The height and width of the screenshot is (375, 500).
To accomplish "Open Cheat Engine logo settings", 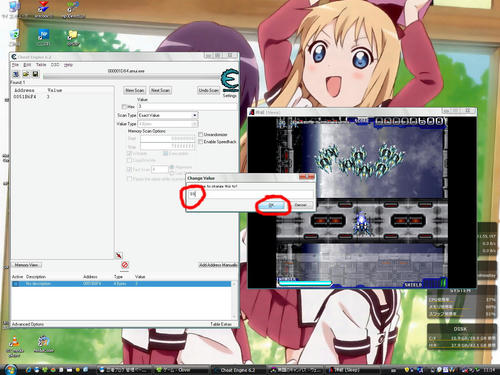I will point(230,81).
